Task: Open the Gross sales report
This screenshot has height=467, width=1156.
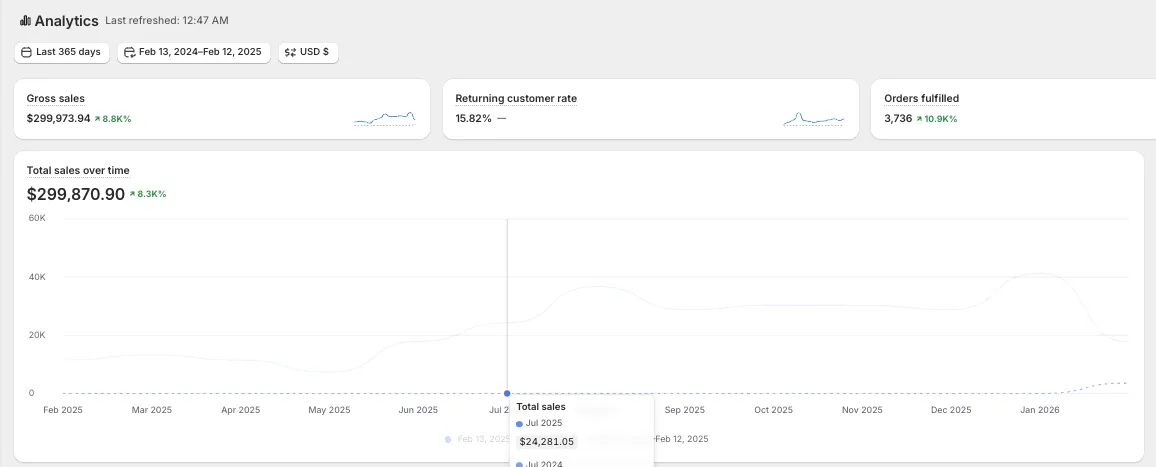Action: tap(56, 98)
